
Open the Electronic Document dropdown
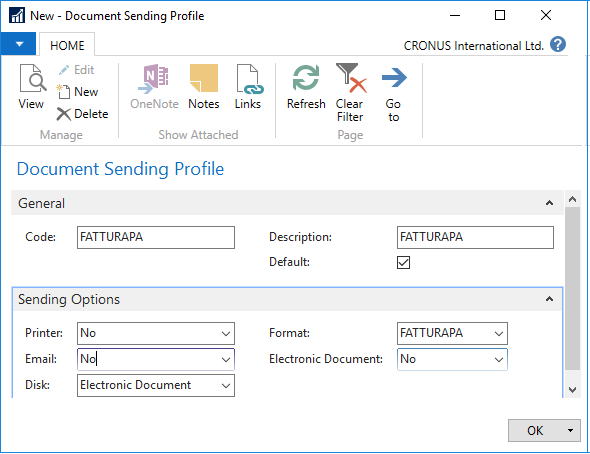[499, 359]
